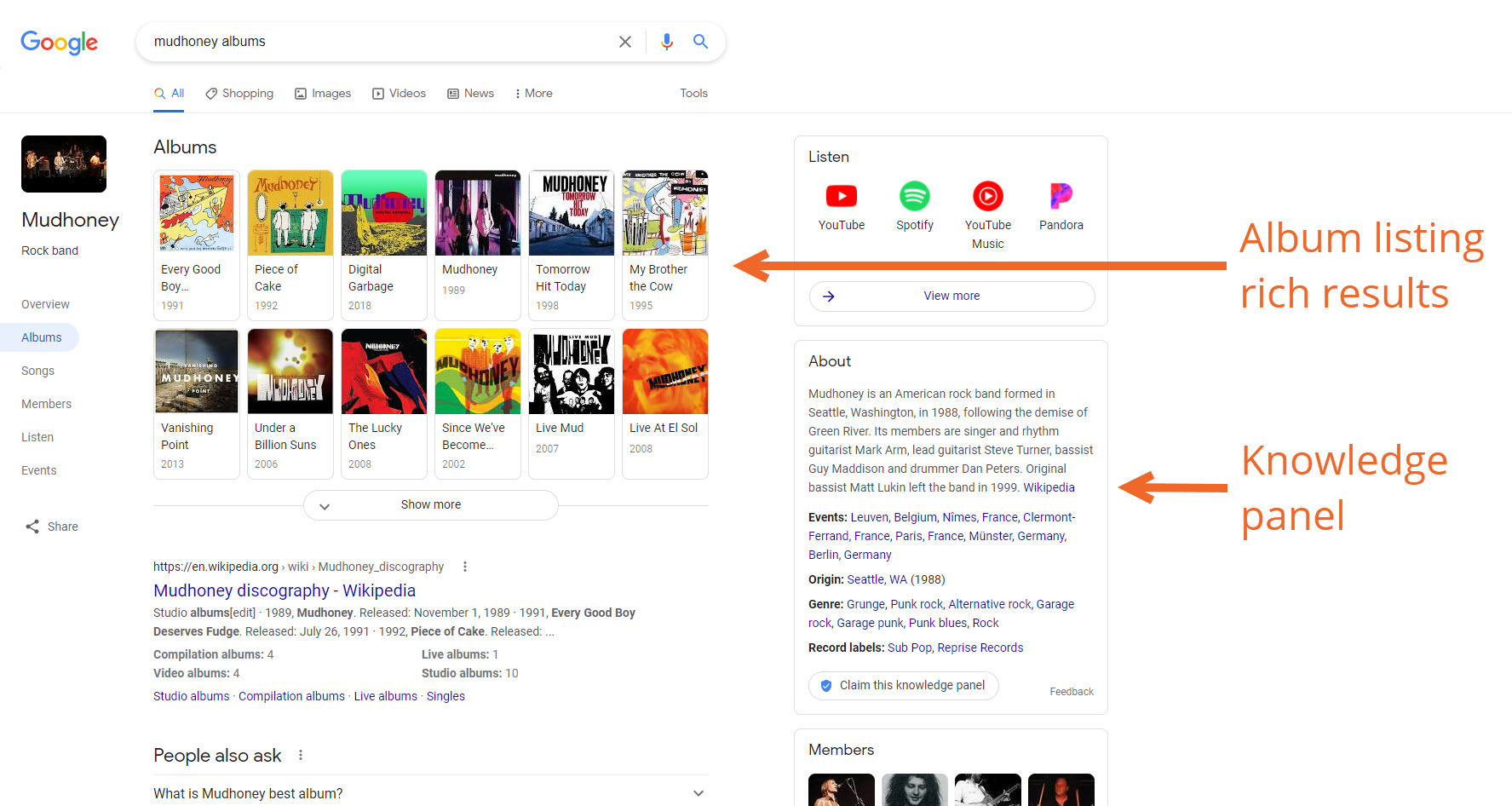Open Punk rock genre link
The width and height of the screenshot is (1512, 806).
(x=917, y=604)
